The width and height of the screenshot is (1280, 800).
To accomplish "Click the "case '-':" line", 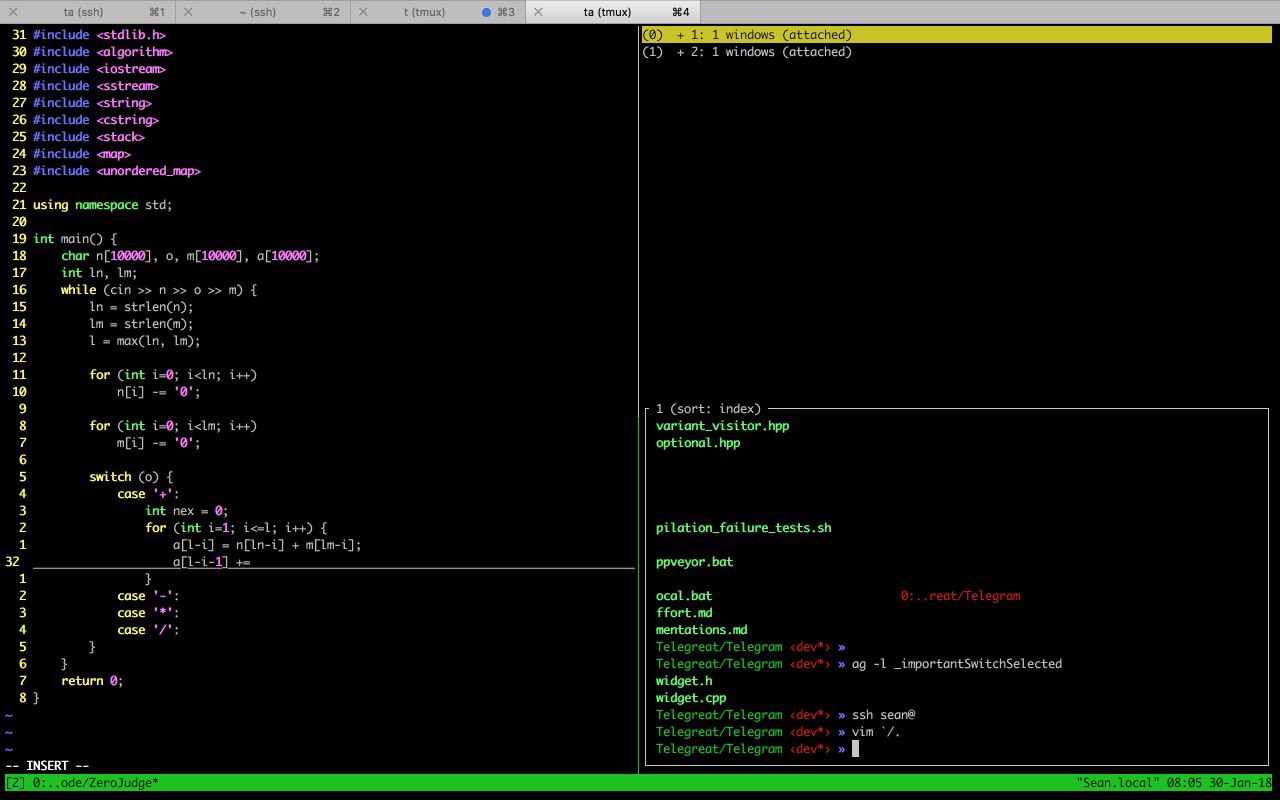I will point(148,596).
